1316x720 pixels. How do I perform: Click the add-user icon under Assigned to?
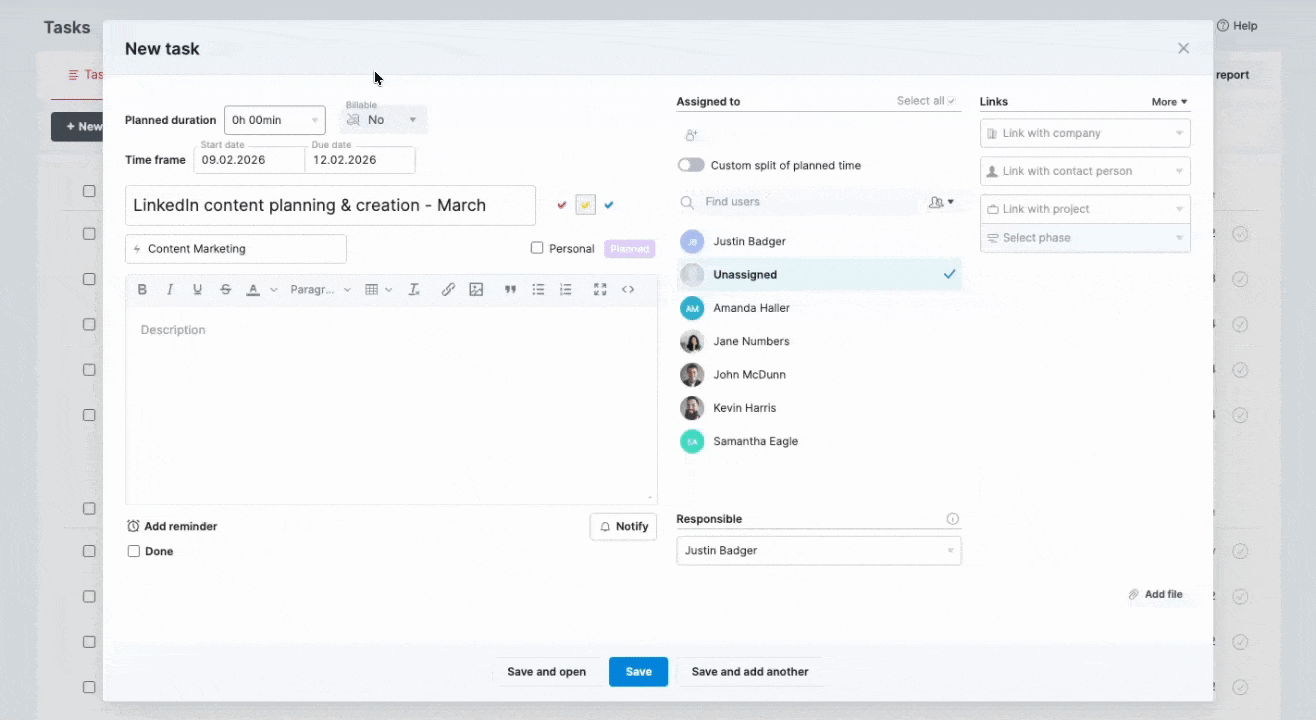[x=691, y=135]
